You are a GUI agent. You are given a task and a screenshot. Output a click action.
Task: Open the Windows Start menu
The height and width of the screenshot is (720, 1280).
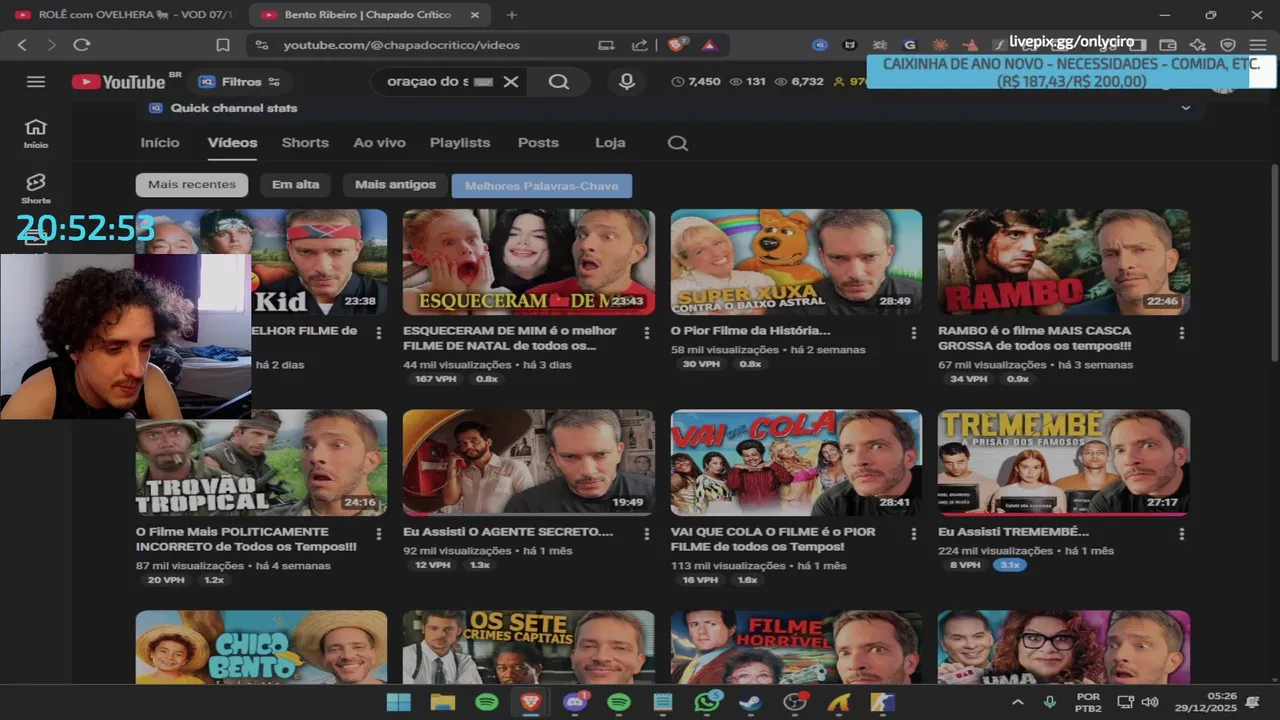(x=398, y=702)
